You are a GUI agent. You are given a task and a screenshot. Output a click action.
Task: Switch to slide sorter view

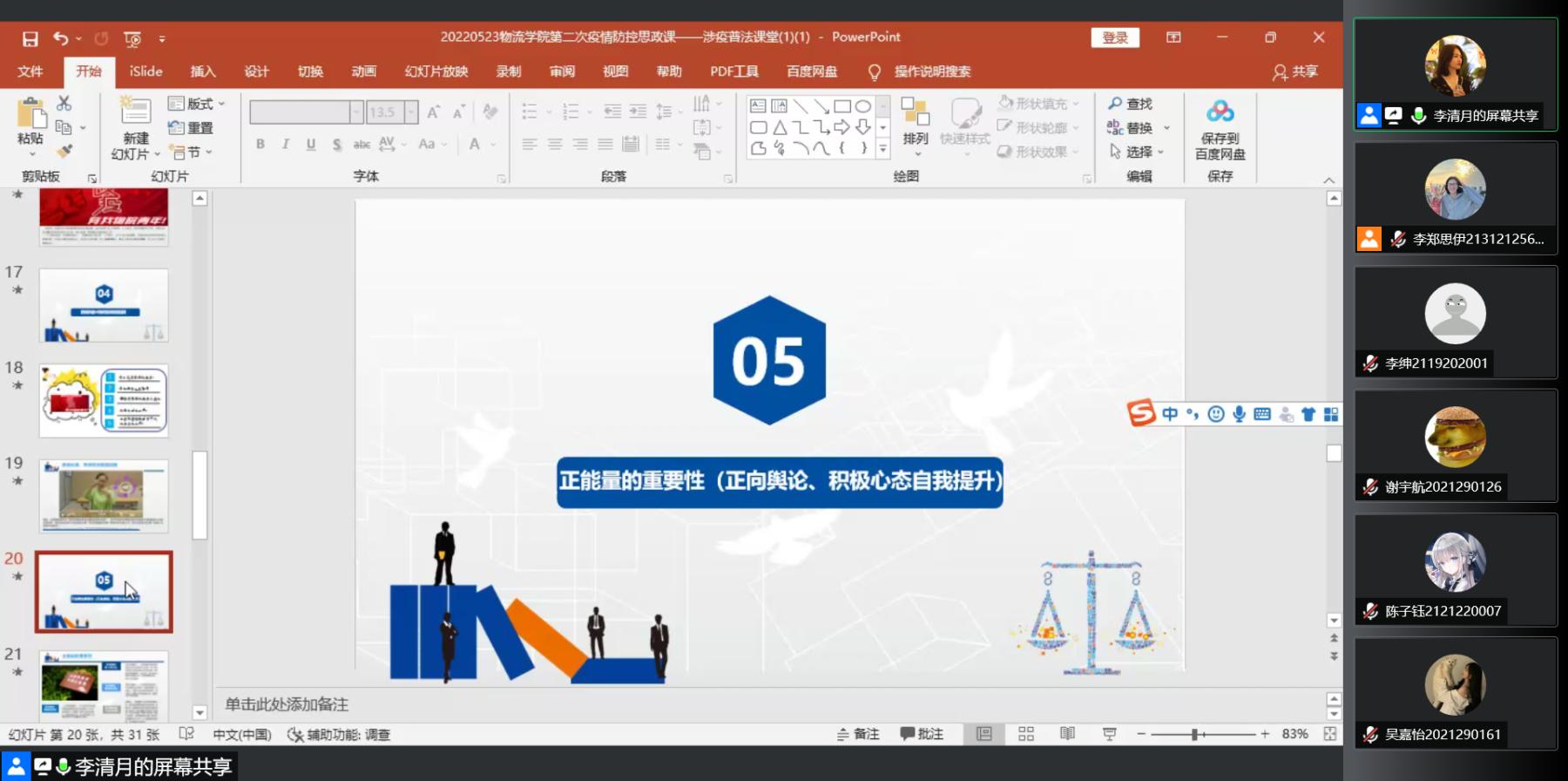coord(1026,734)
